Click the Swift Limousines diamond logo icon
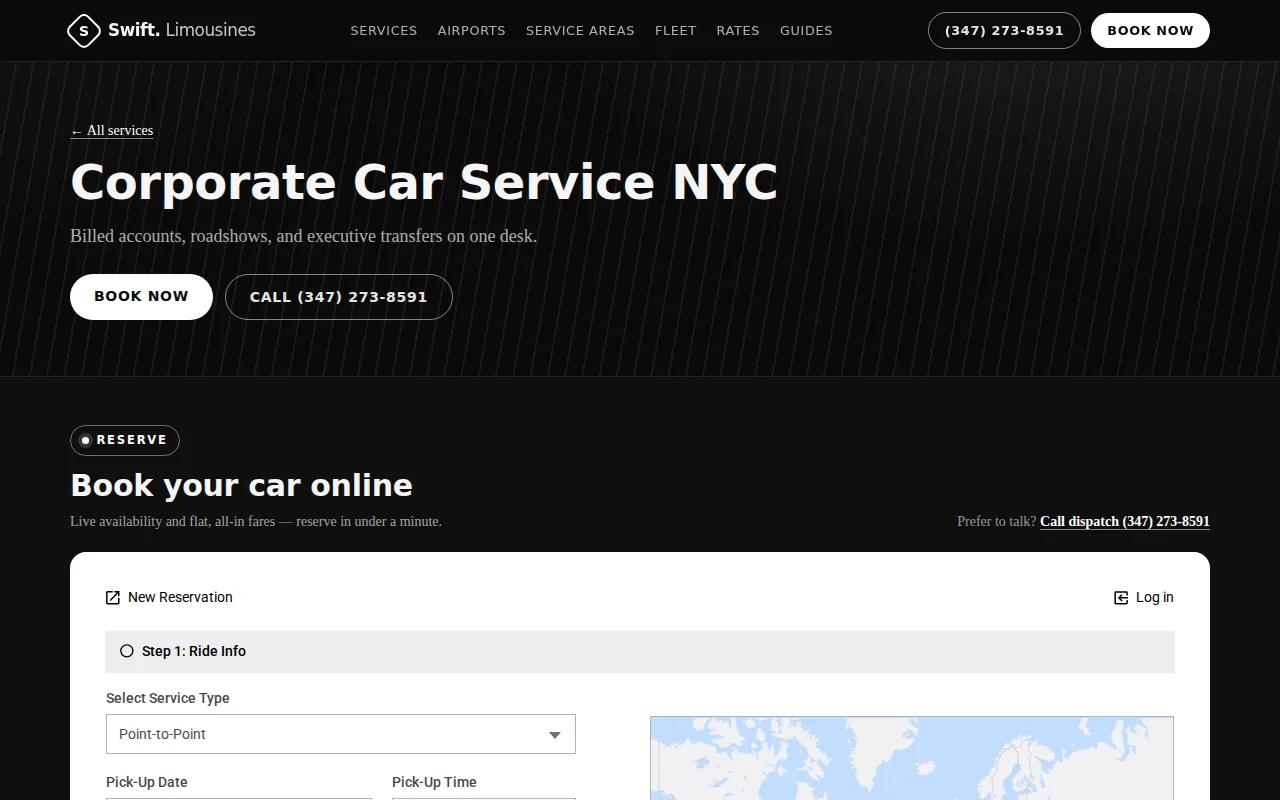The image size is (1280, 800). pyautogui.click(x=83, y=31)
